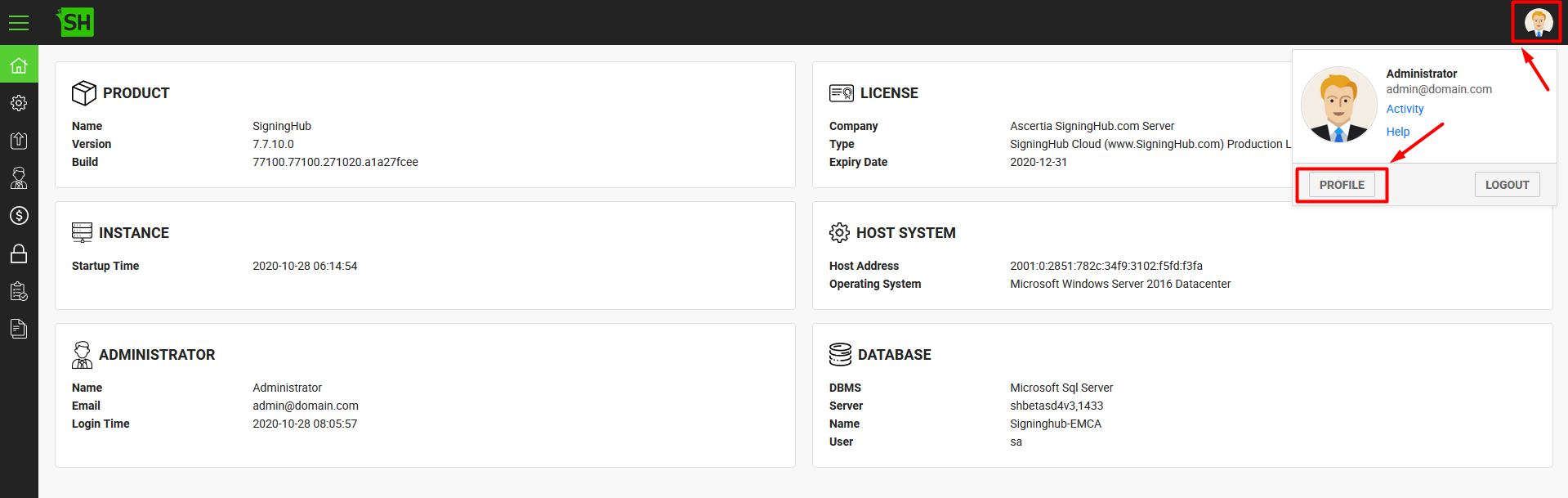This screenshot has width=1568, height=498.
Task: Click the "Server" label in Database card
Action: (x=846, y=406)
